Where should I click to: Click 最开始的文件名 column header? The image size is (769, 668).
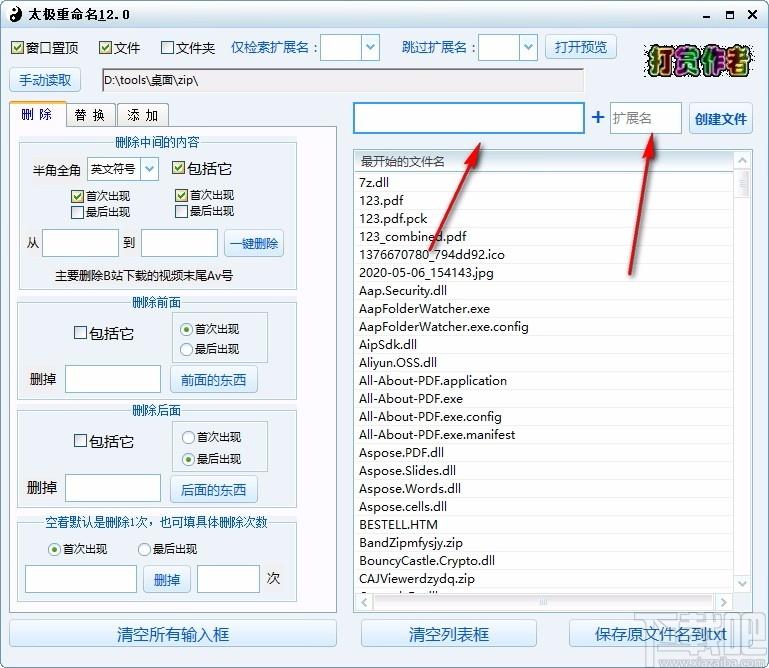pos(544,161)
